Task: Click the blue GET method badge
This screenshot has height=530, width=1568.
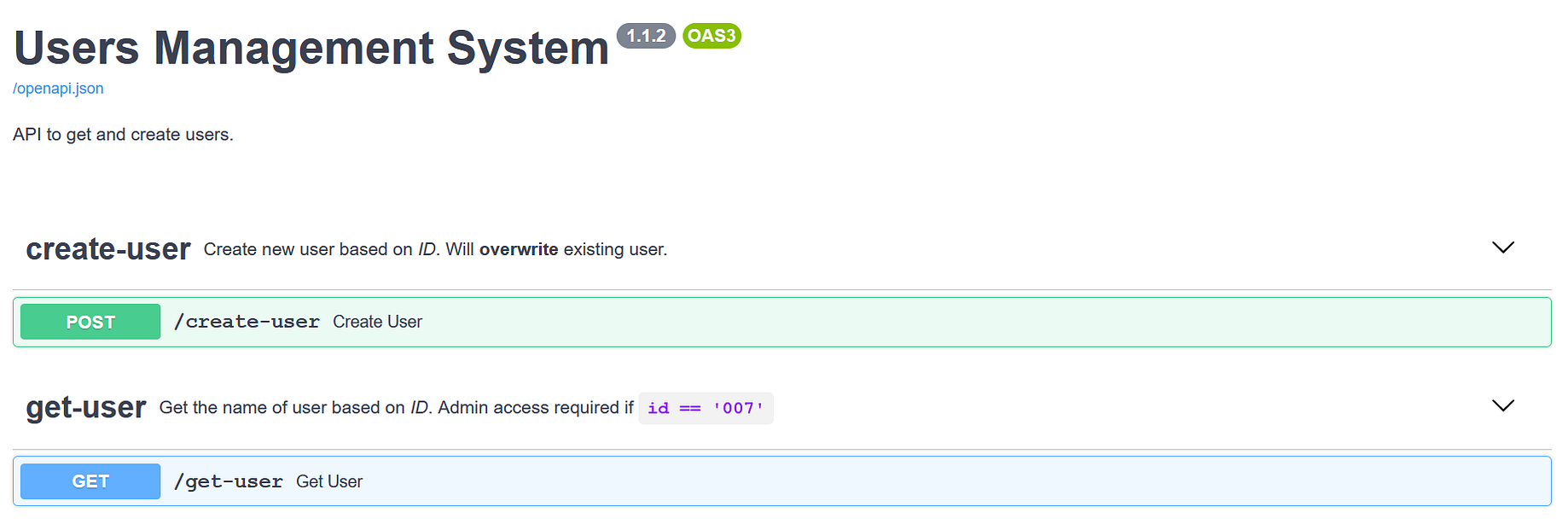Action: pyautogui.click(x=90, y=481)
